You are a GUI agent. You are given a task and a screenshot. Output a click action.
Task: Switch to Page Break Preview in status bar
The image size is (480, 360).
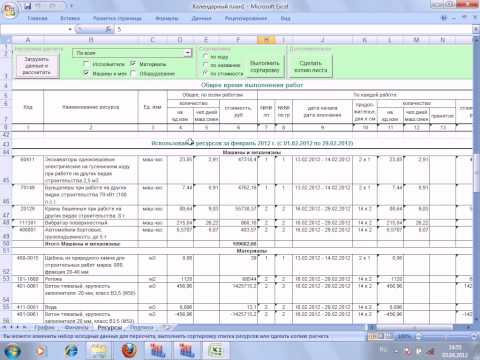coord(389,336)
